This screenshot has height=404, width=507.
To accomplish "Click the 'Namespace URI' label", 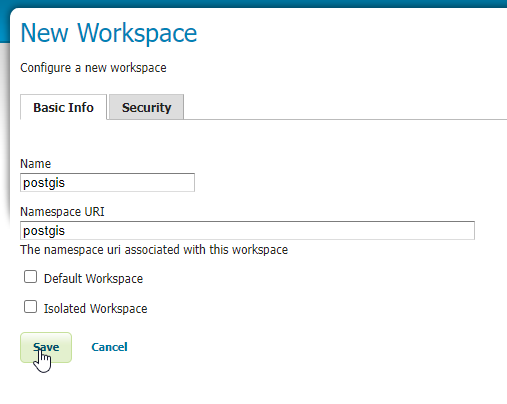I will (62, 212).
